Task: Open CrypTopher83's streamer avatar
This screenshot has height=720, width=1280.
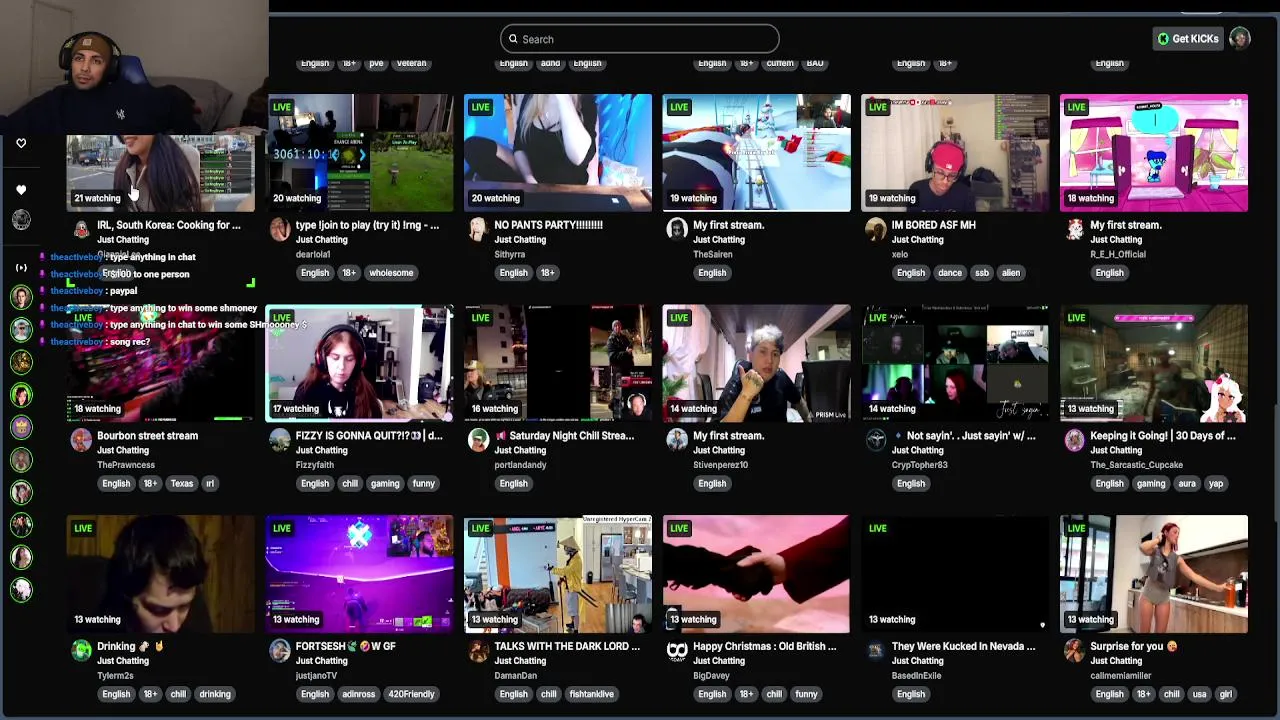Action: [876, 441]
